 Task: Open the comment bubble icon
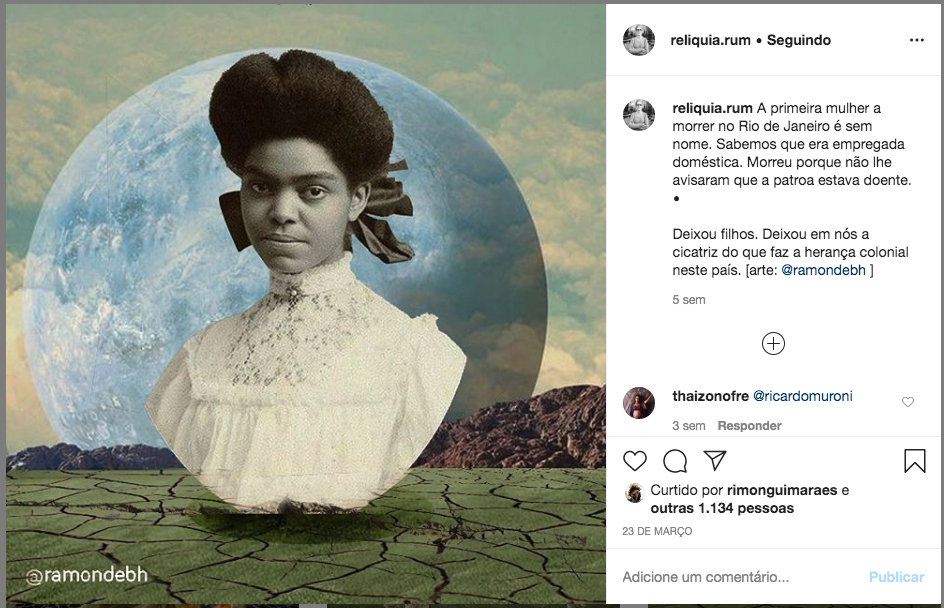click(x=675, y=461)
